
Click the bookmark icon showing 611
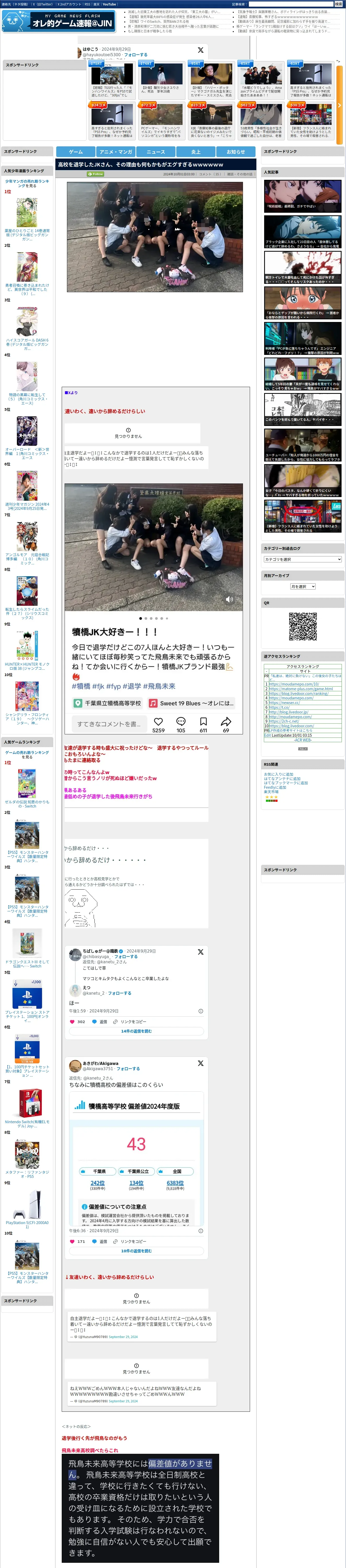(203, 721)
